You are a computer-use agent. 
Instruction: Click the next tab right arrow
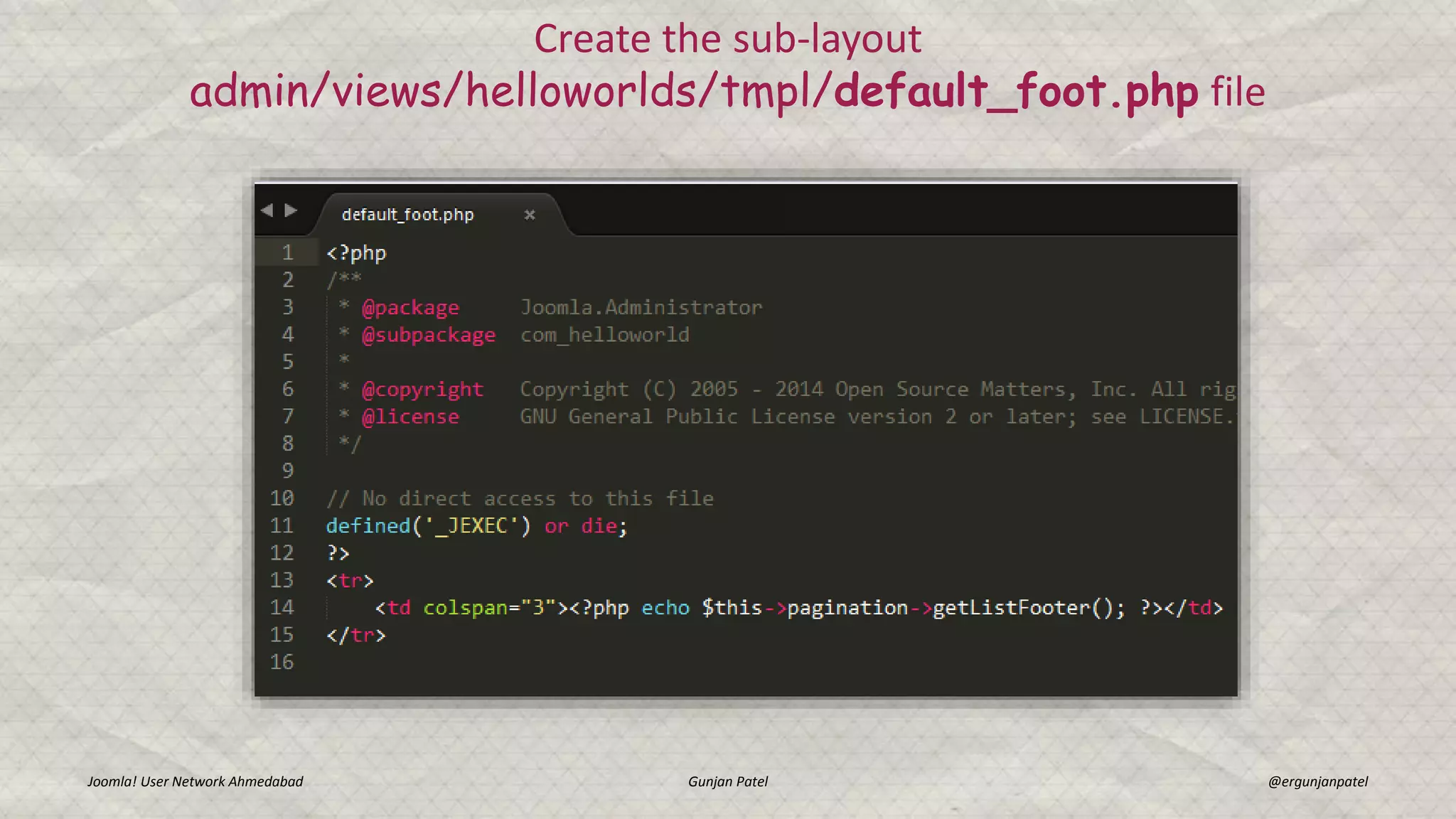coord(291,210)
